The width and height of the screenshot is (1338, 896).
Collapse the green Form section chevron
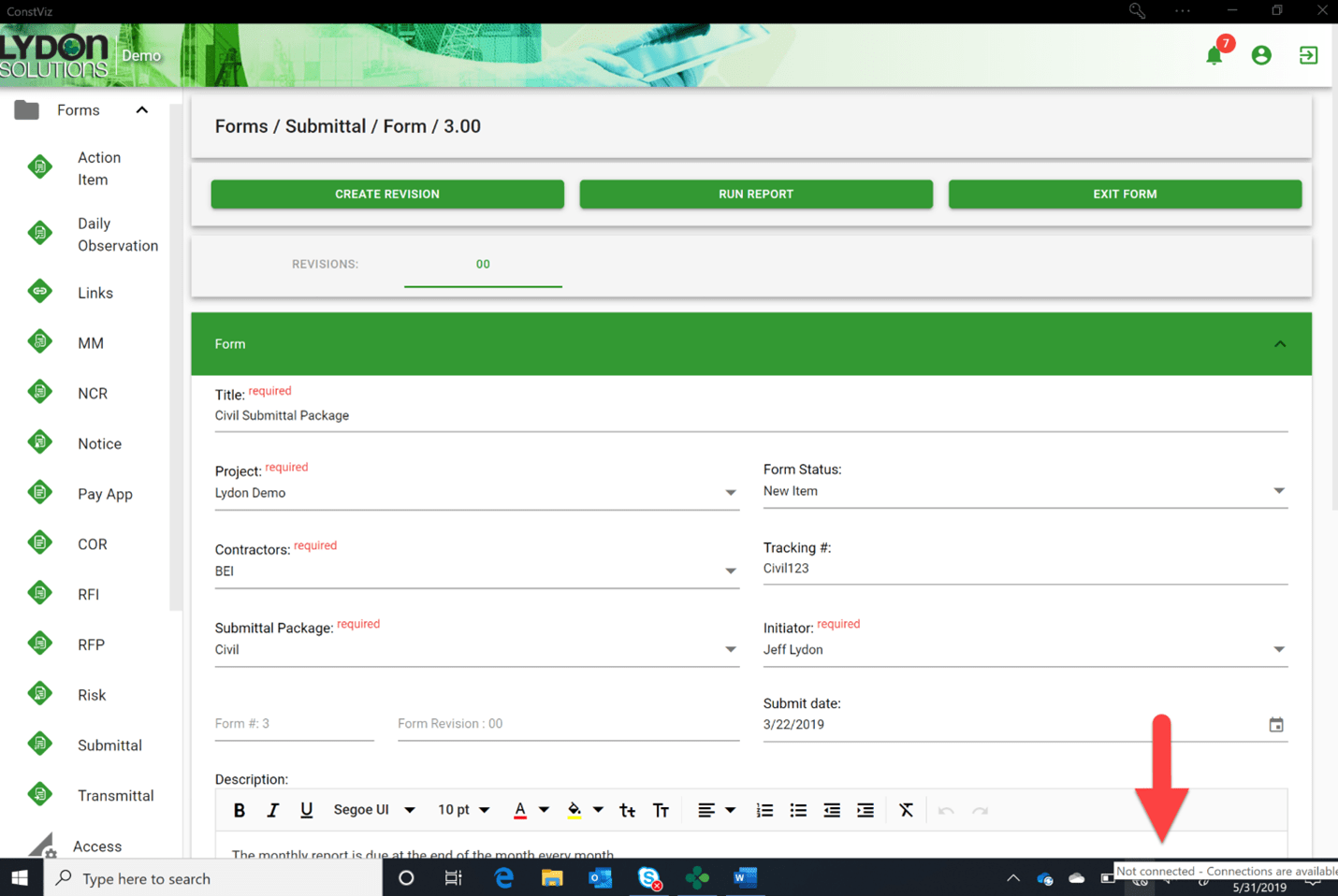point(1279,344)
